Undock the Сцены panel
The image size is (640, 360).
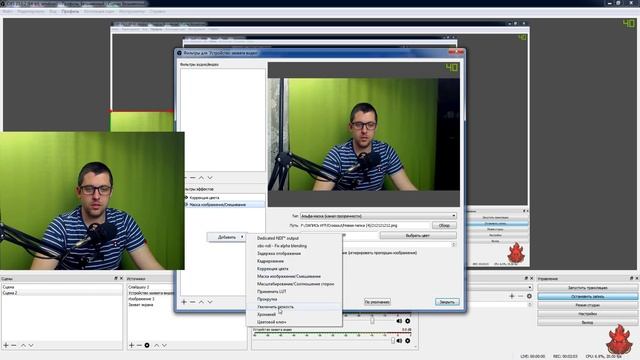click(x=116, y=278)
